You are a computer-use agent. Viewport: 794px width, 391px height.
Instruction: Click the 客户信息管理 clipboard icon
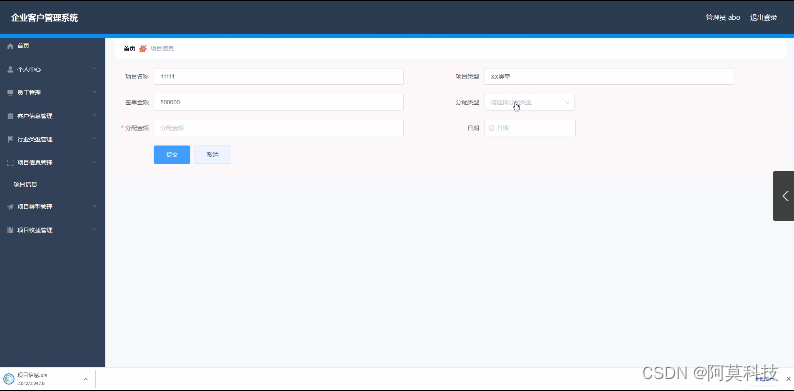[x=10, y=116]
